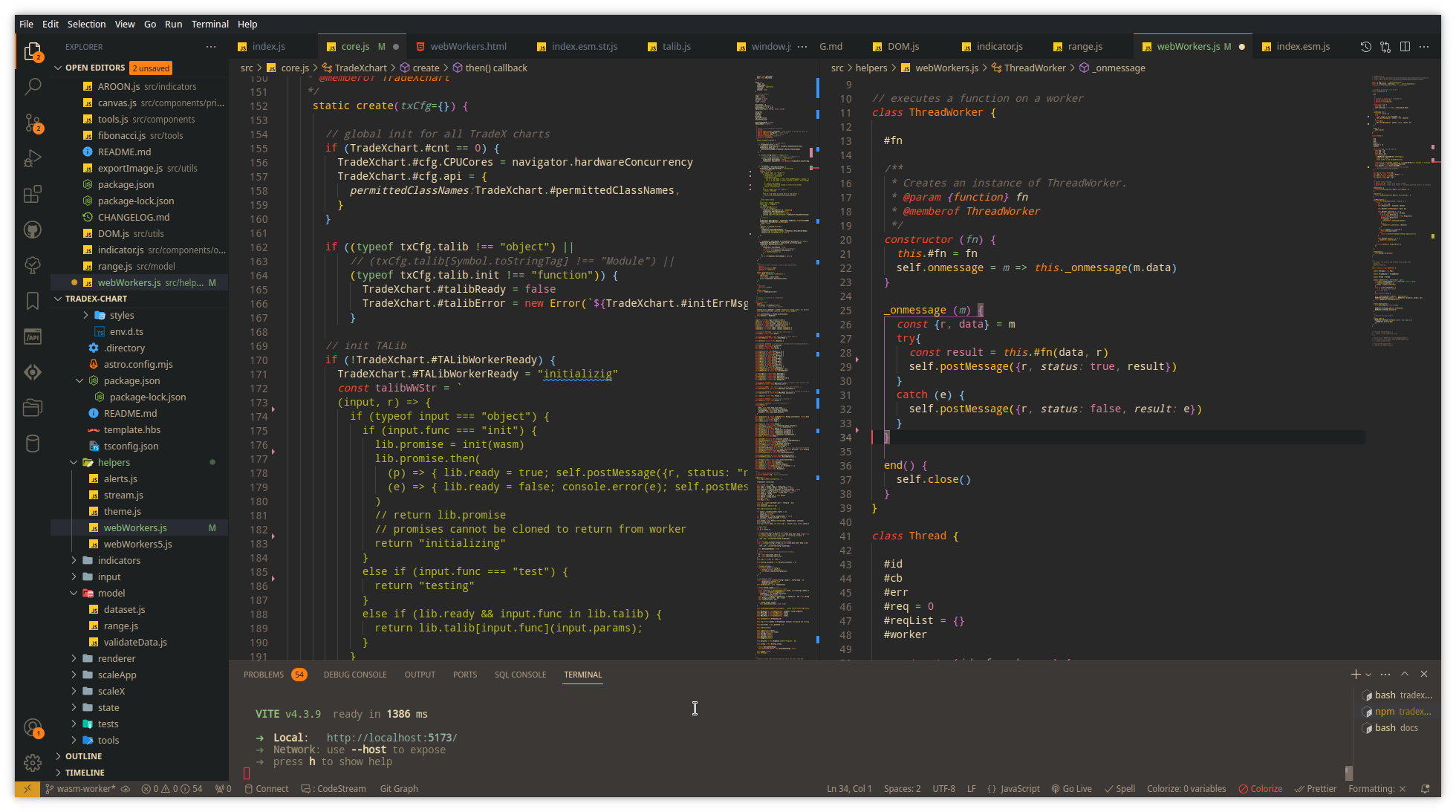Image resolution: width=1456 pixels, height=812 pixels.
Task: Select npm terminal in terminal list
Action: [x=1397, y=712]
